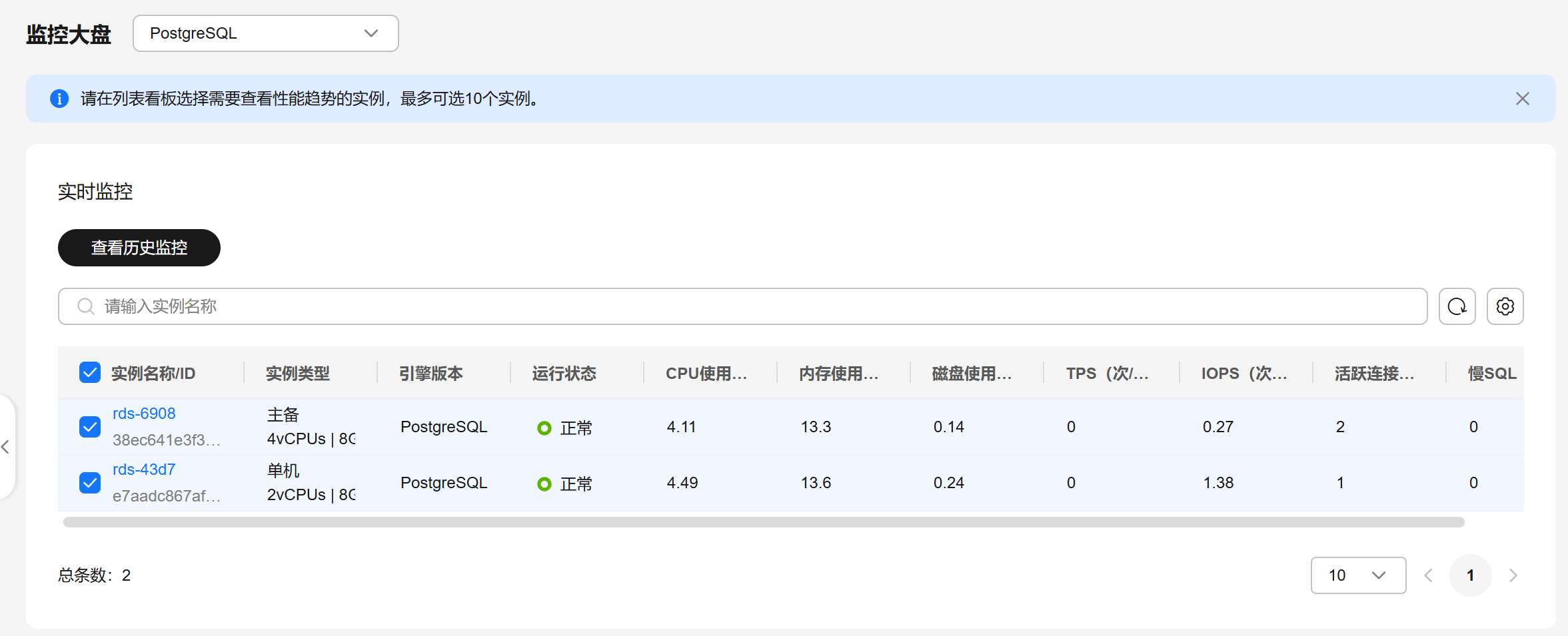Click the IOPS column header
This screenshot has height=636, width=1568.
1243,374
